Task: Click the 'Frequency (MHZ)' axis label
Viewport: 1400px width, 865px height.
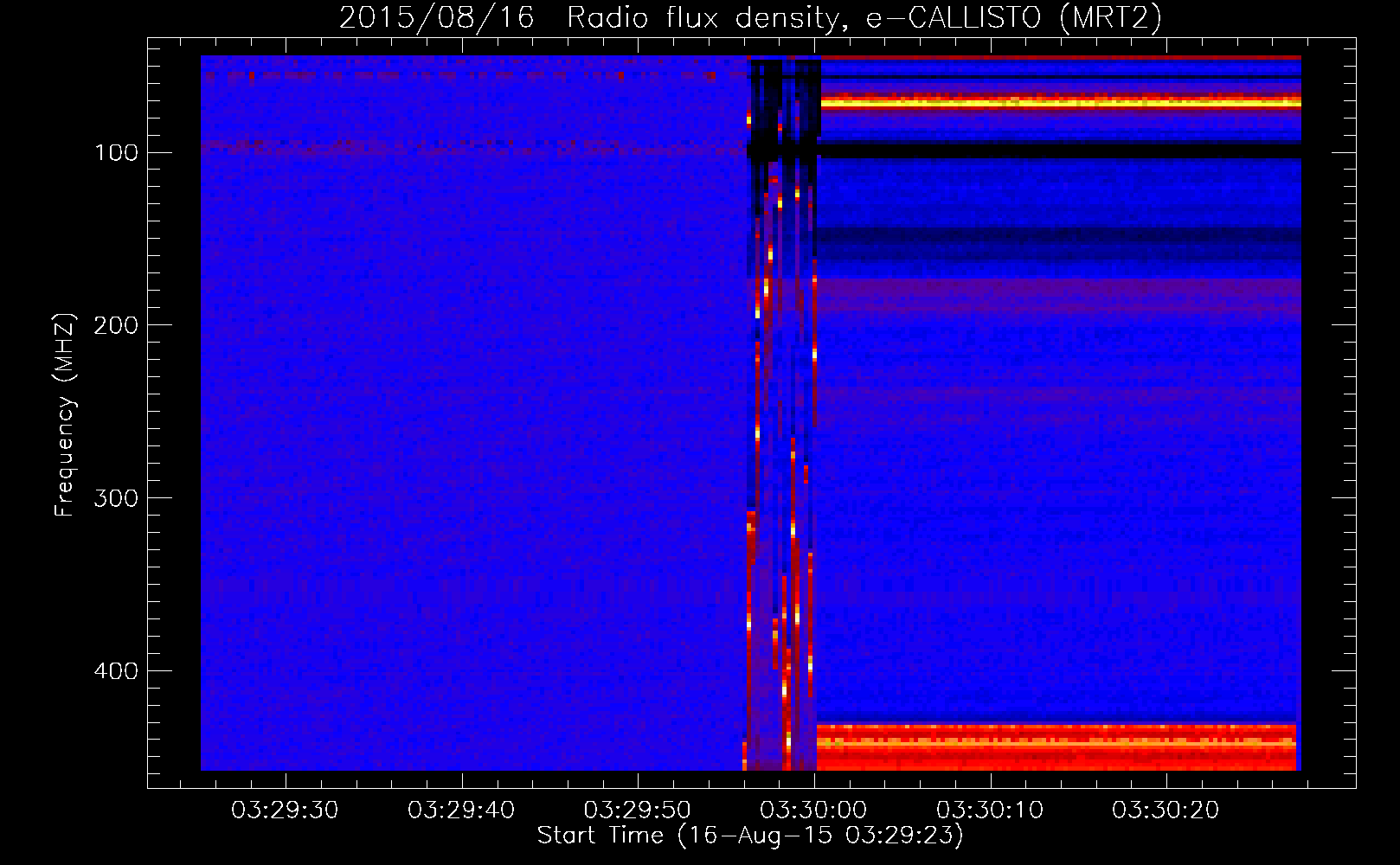Action: (x=65, y=415)
